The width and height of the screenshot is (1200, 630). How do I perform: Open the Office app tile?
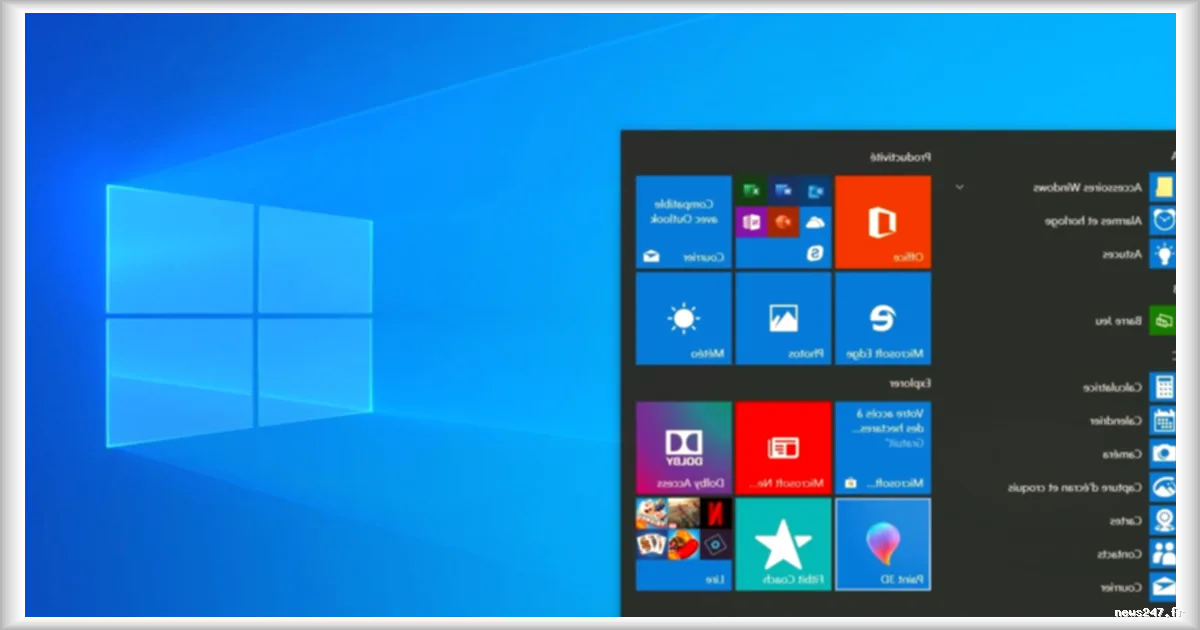(x=884, y=222)
